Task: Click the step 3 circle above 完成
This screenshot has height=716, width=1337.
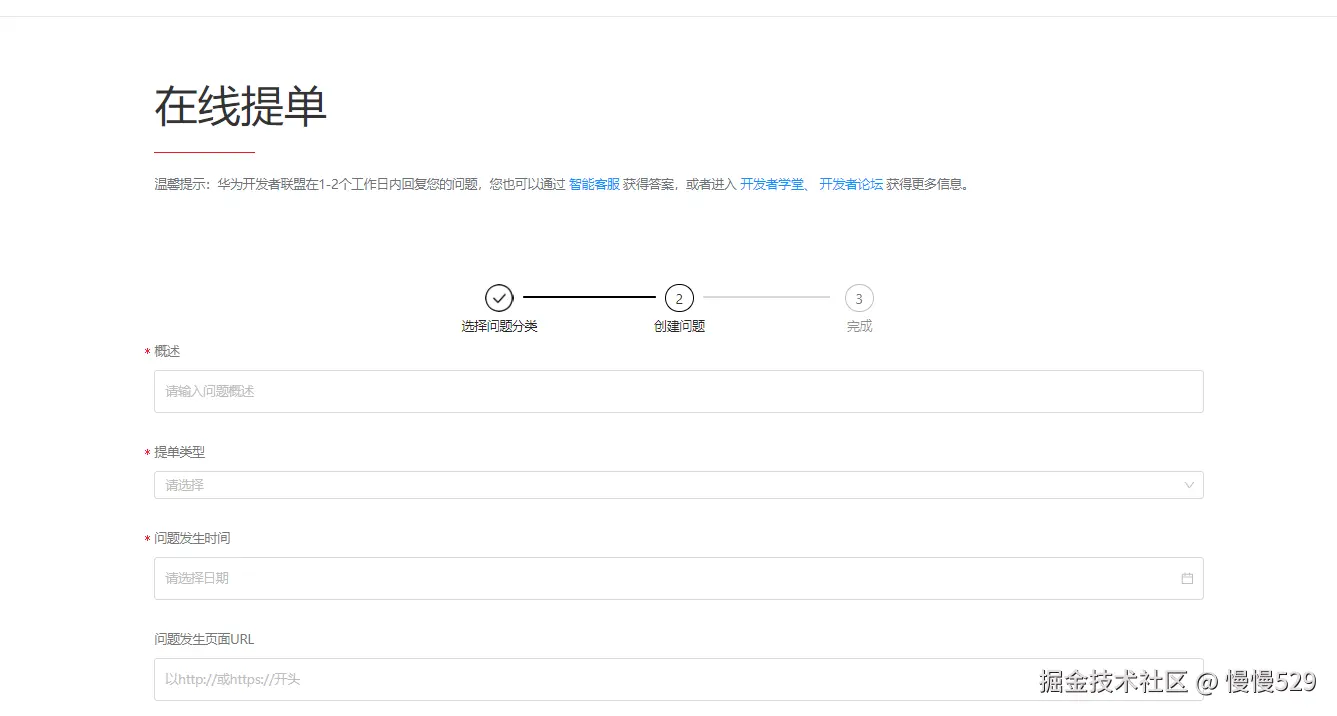Action: tap(859, 298)
